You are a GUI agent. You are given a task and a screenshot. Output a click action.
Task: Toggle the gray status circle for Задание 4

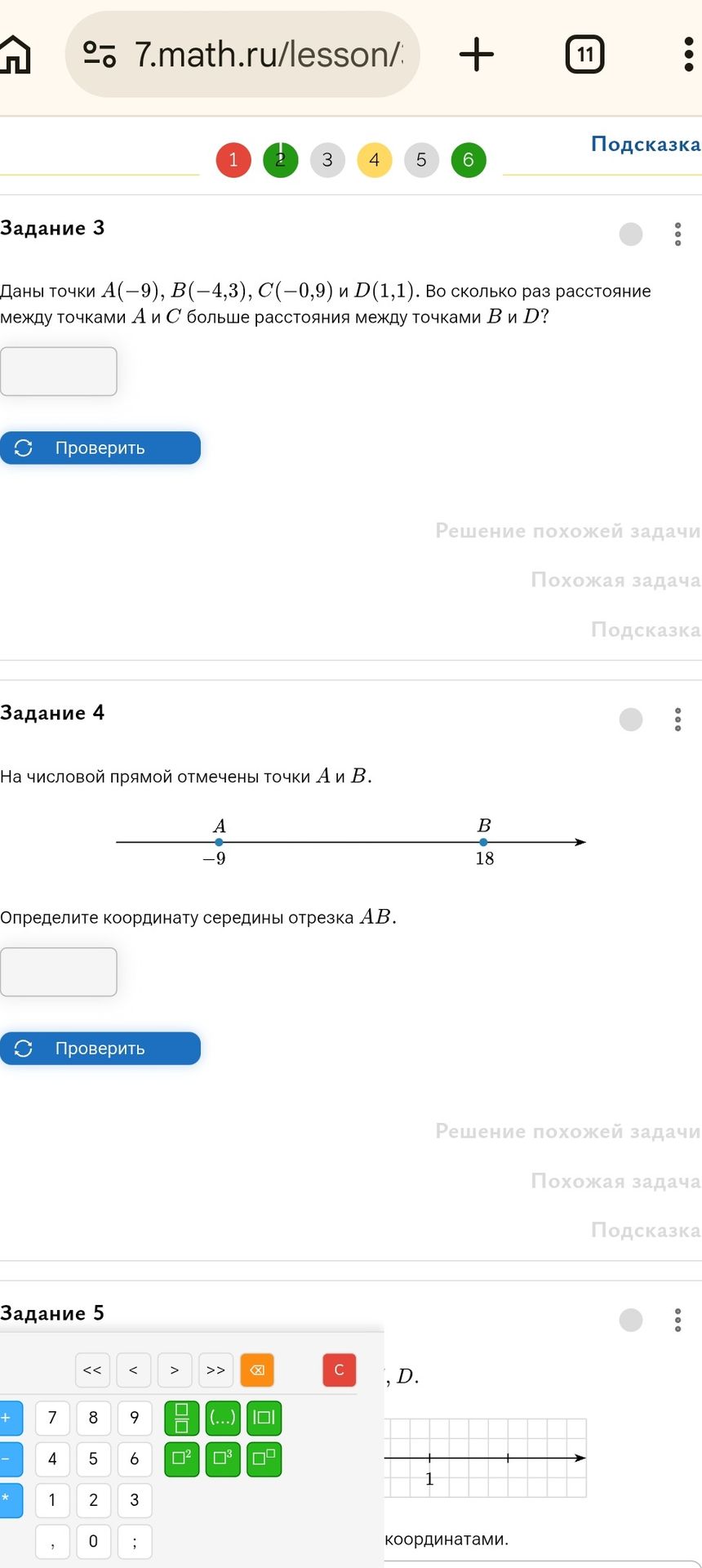pyautogui.click(x=631, y=719)
